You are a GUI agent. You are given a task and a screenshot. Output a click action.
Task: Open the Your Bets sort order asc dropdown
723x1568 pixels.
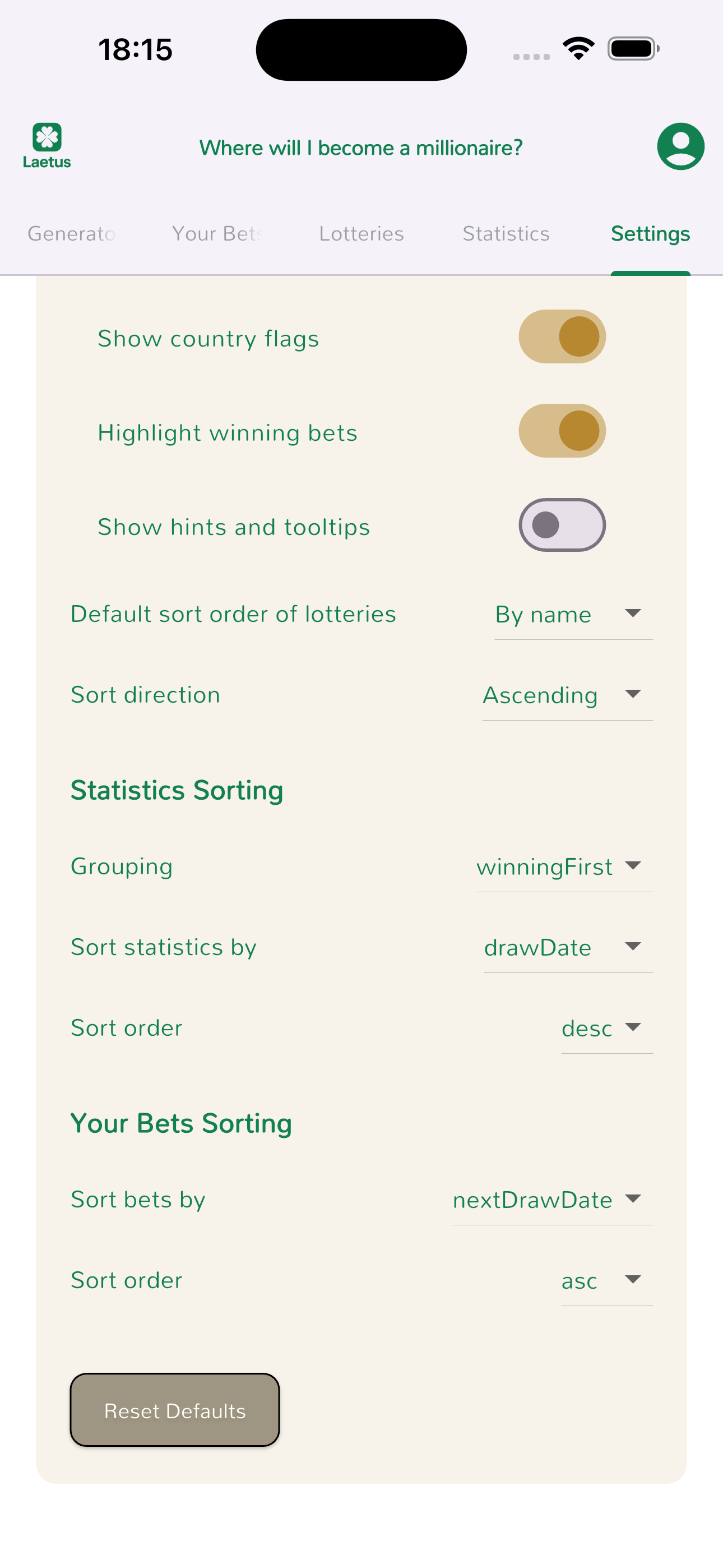pos(606,1281)
